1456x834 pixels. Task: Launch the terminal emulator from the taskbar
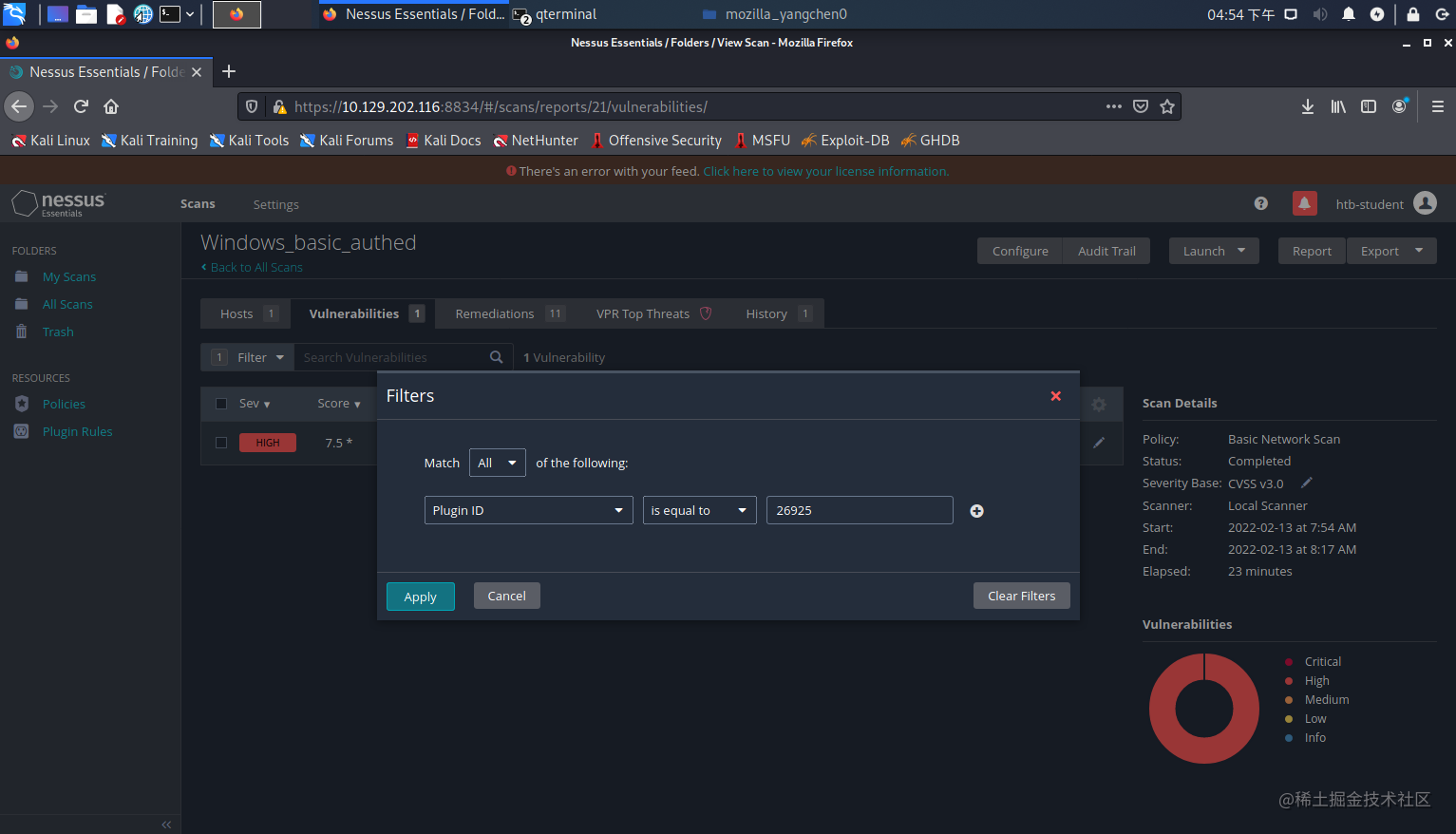[x=170, y=14]
